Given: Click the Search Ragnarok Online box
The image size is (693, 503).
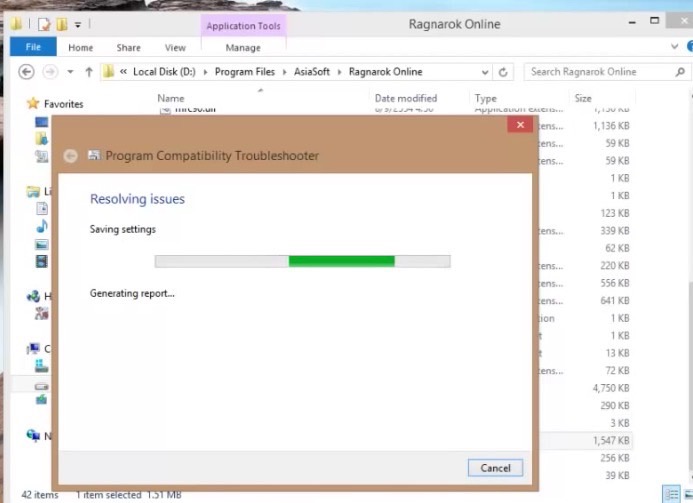Looking at the screenshot, I should coord(599,72).
